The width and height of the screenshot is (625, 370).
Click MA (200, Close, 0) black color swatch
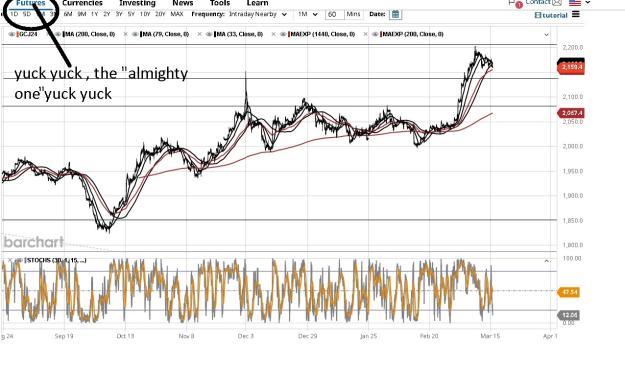click(64, 34)
